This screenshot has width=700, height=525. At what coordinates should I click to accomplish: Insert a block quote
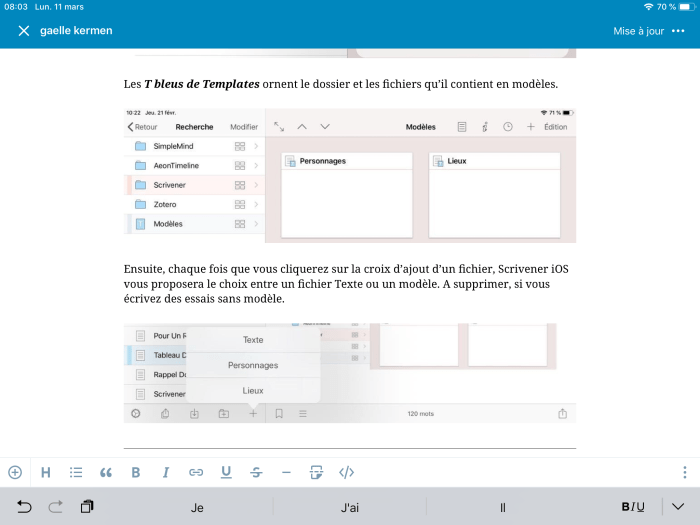click(106, 472)
